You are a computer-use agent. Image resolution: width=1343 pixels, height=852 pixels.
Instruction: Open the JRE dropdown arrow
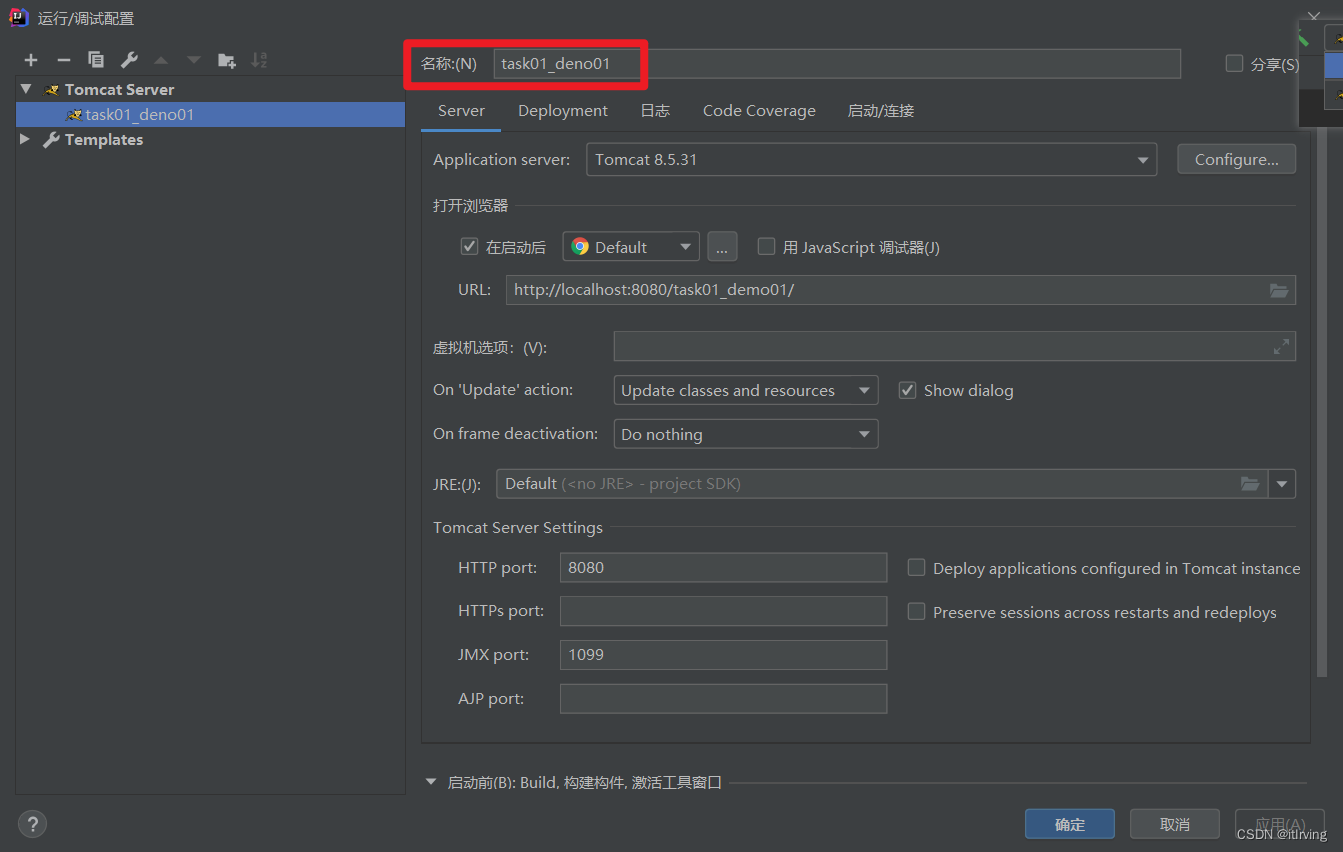click(1282, 484)
